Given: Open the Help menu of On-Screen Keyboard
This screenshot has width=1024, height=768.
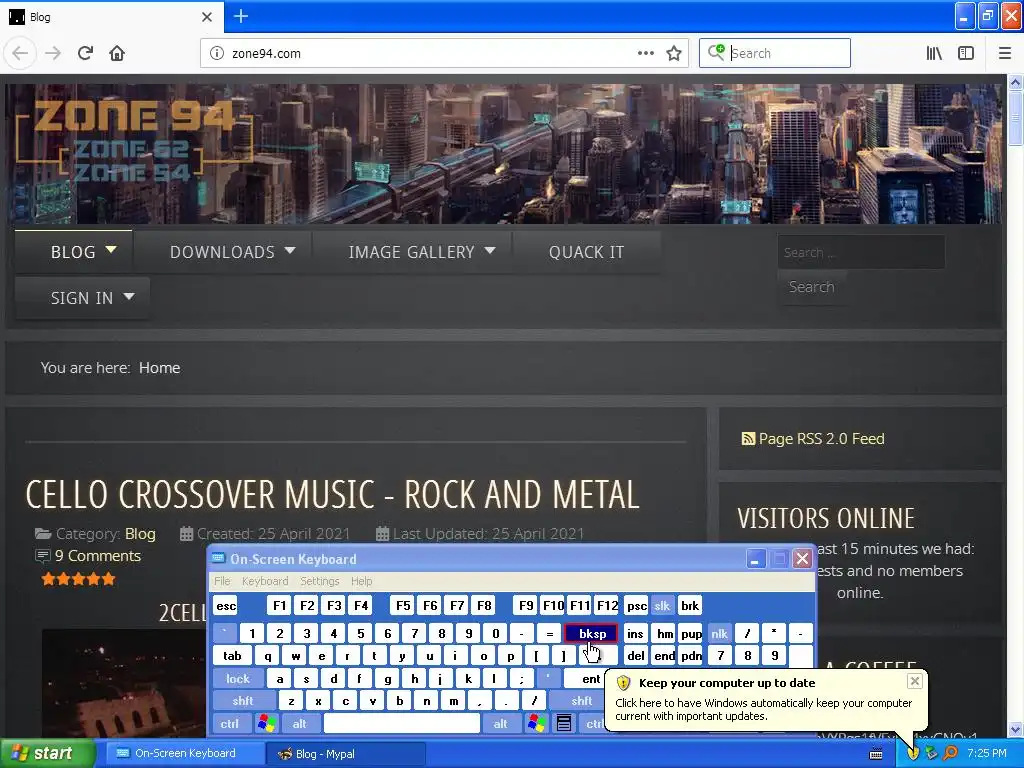Looking at the screenshot, I should click(361, 581).
